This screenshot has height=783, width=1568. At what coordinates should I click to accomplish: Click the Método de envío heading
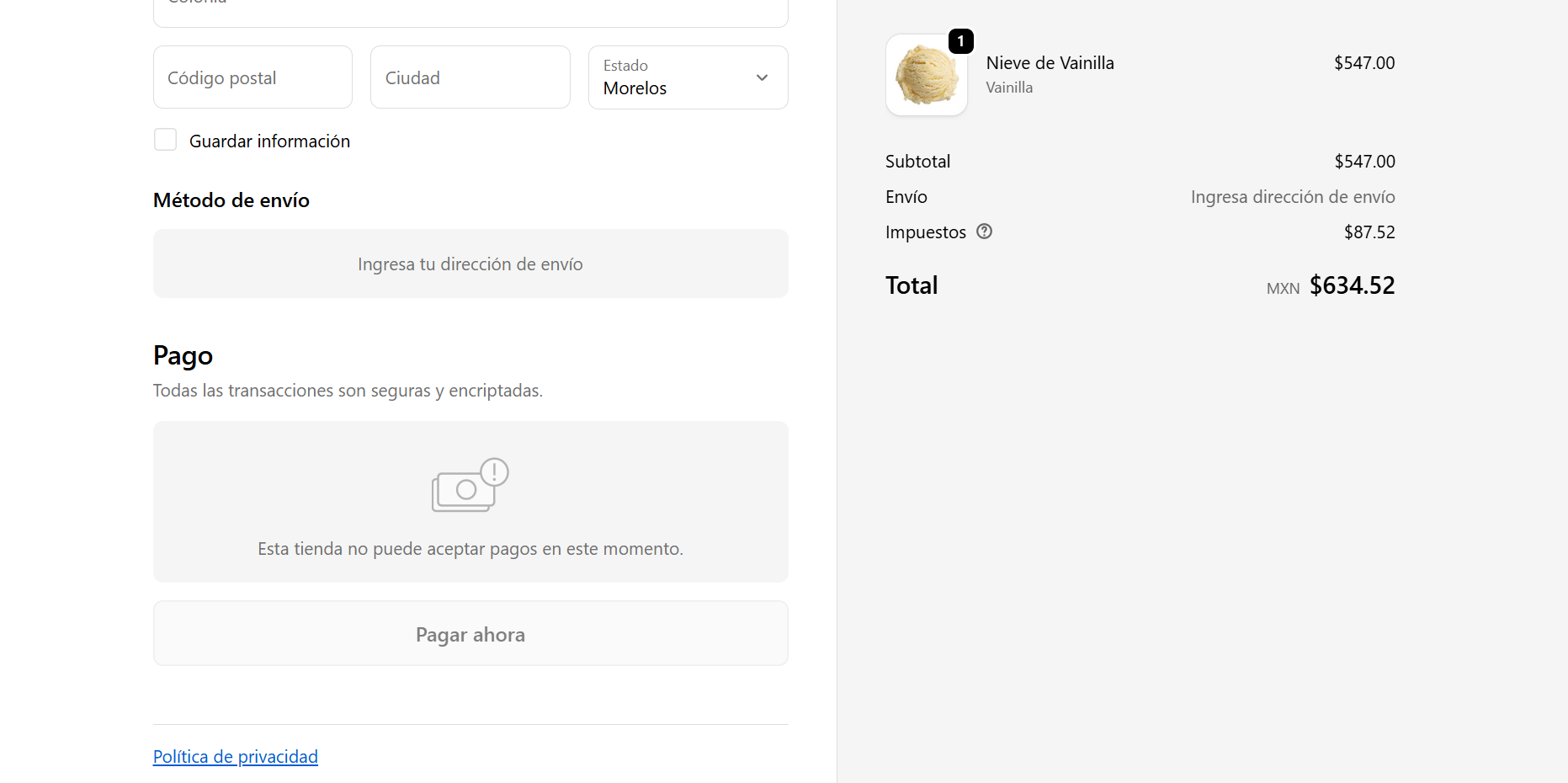pyautogui.click(x=231, y=200)
